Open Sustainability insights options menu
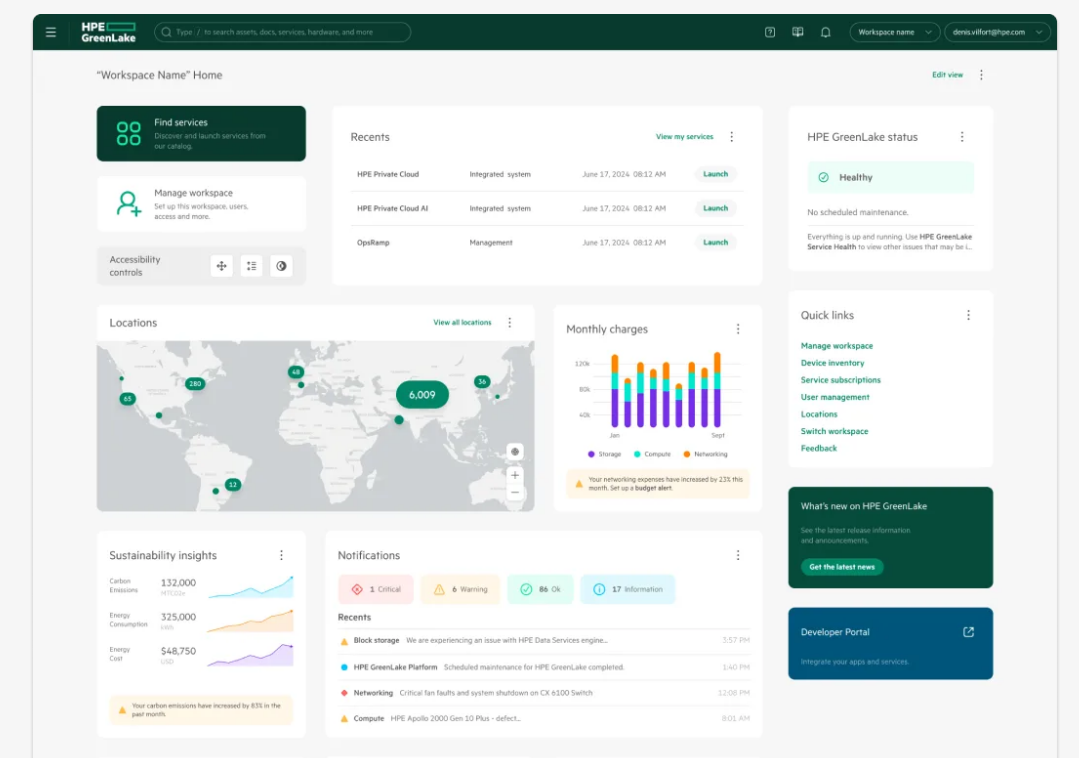Viewport: 1079px width, 758px height. pos(281,555)
